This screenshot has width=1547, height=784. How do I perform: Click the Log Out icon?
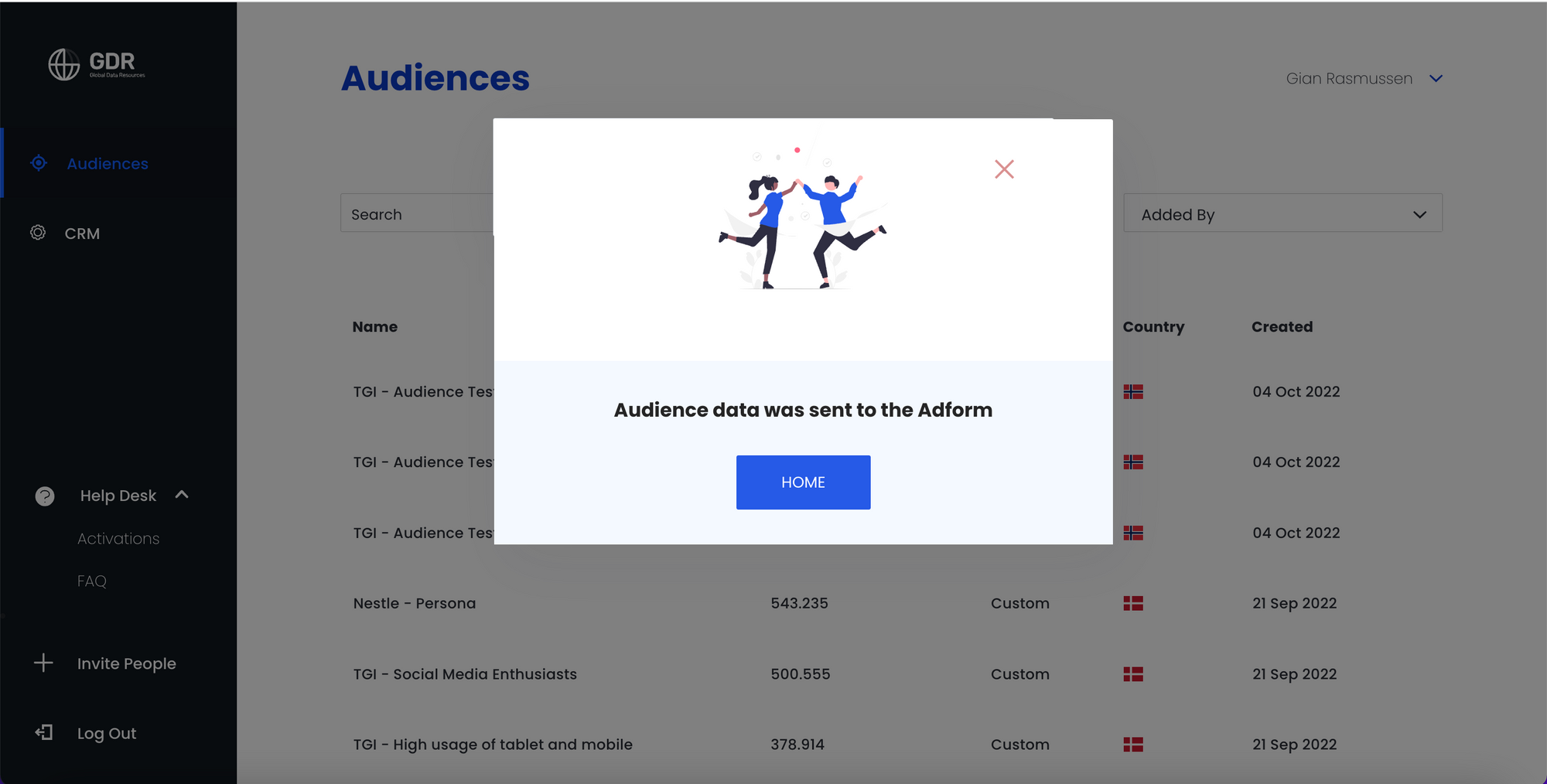(x=44, y=732)
